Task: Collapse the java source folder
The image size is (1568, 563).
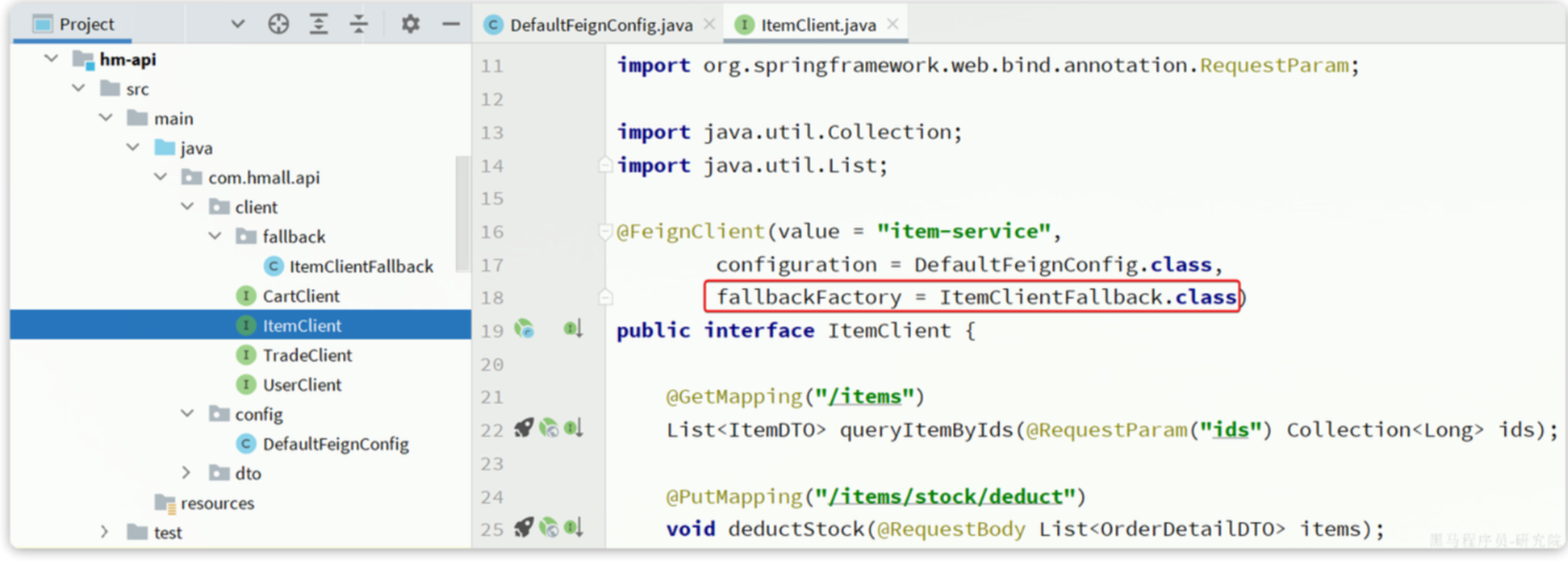Action: [x=134, y=148]
